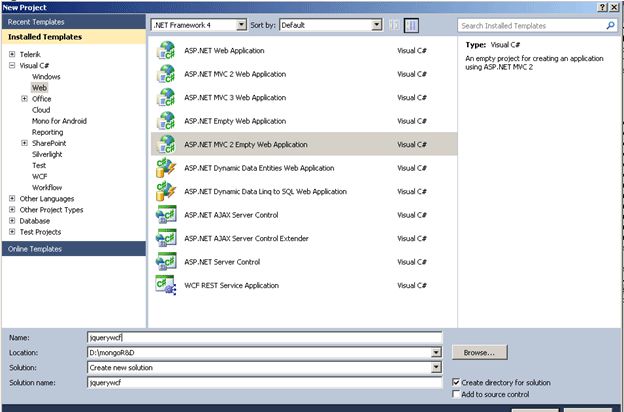Click the Solution name input field

[x=265, y=383]
